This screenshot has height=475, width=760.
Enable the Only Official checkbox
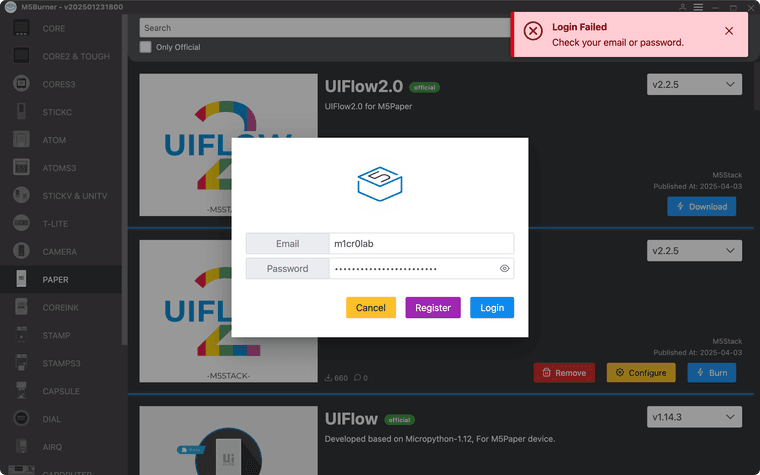click(145, 47)
